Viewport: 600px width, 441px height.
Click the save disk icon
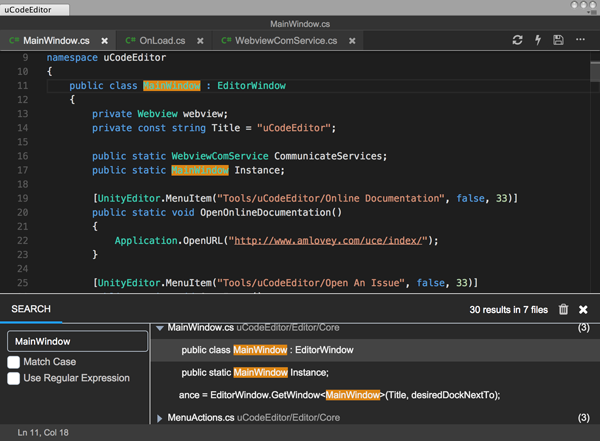click(558, 40)
